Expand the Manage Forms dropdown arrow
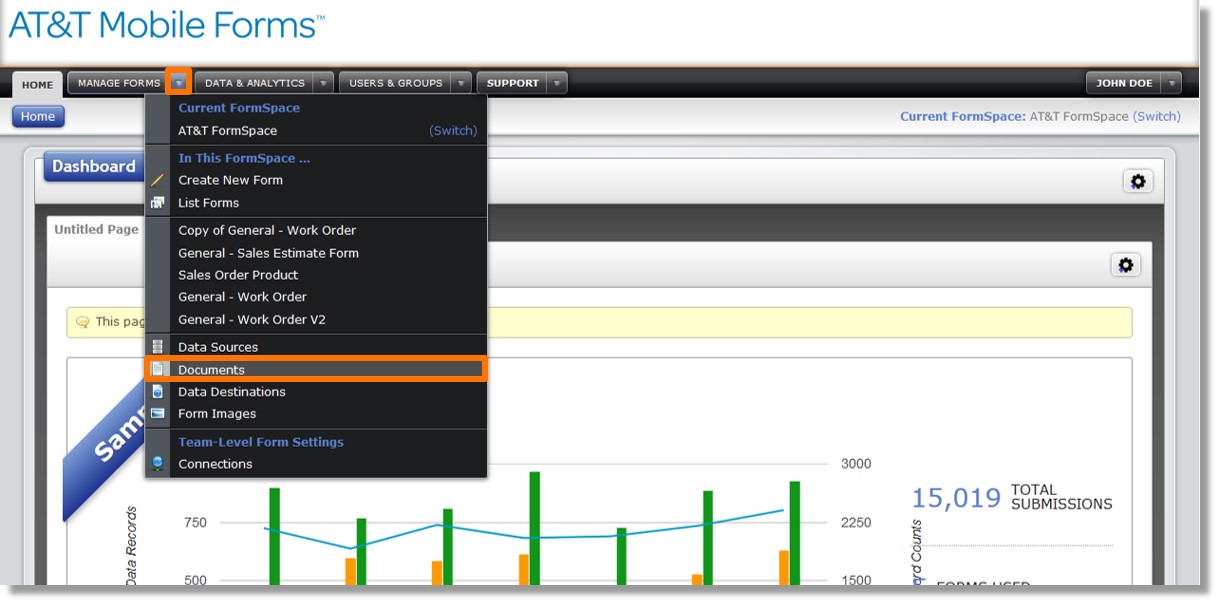The width and height of the screenshot is (1218, 603). (179, 83)
